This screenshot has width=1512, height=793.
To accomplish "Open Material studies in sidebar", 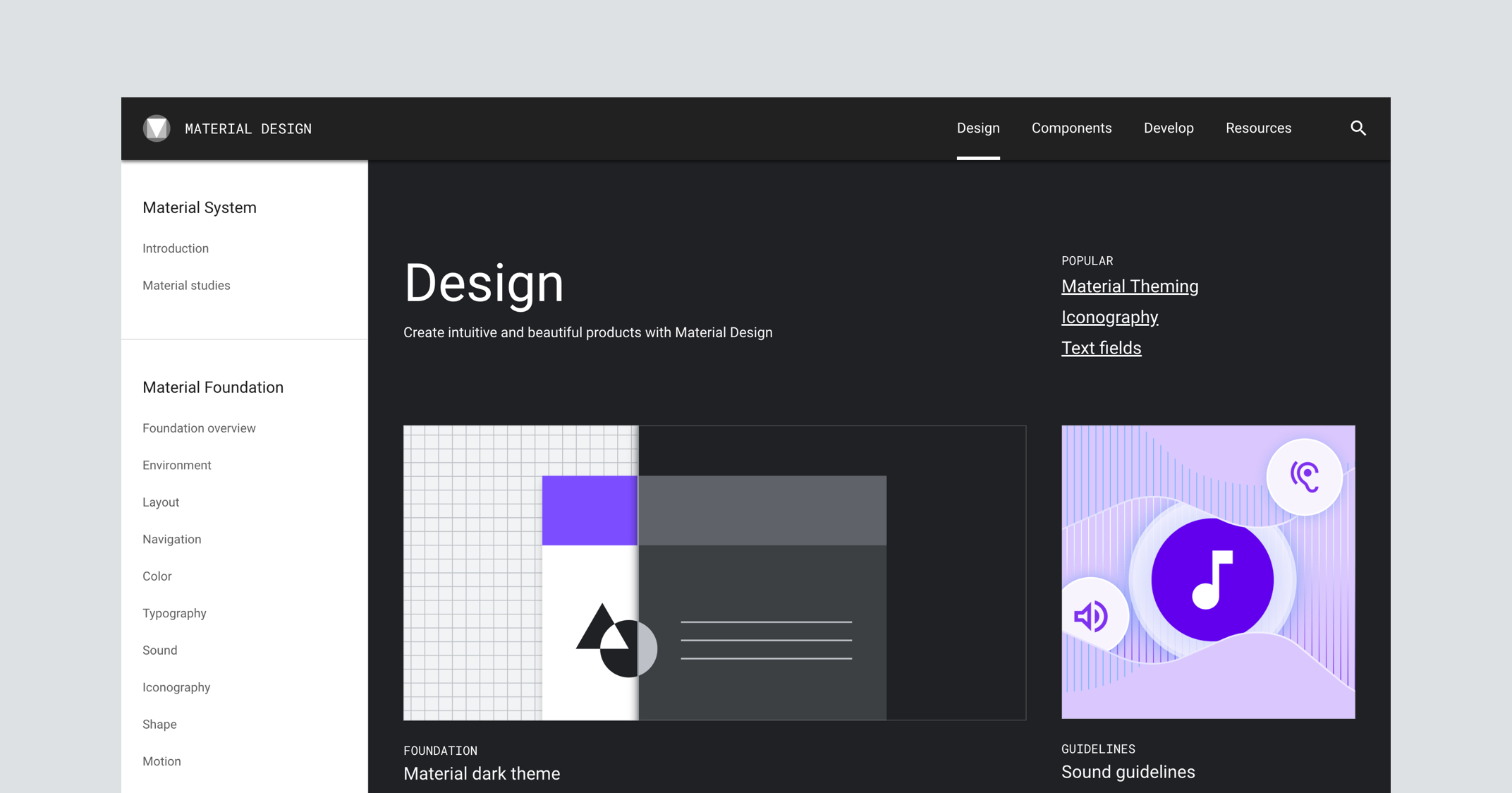I will click(x=186, y=286).
